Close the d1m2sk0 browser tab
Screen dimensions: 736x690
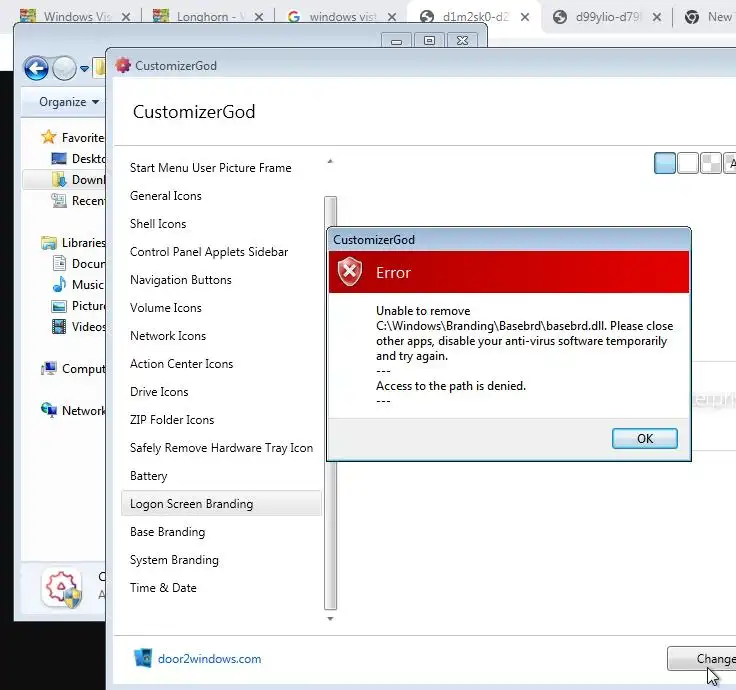(x=525, y=17)
